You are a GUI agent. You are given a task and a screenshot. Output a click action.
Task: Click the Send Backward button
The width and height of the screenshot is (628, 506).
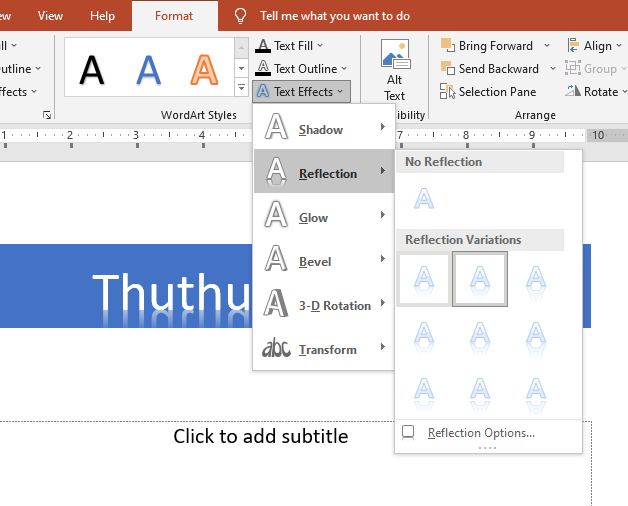[490, 69]
